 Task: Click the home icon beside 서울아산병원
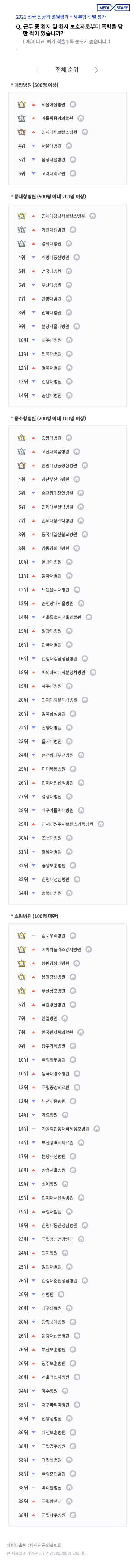pos(73,105)
